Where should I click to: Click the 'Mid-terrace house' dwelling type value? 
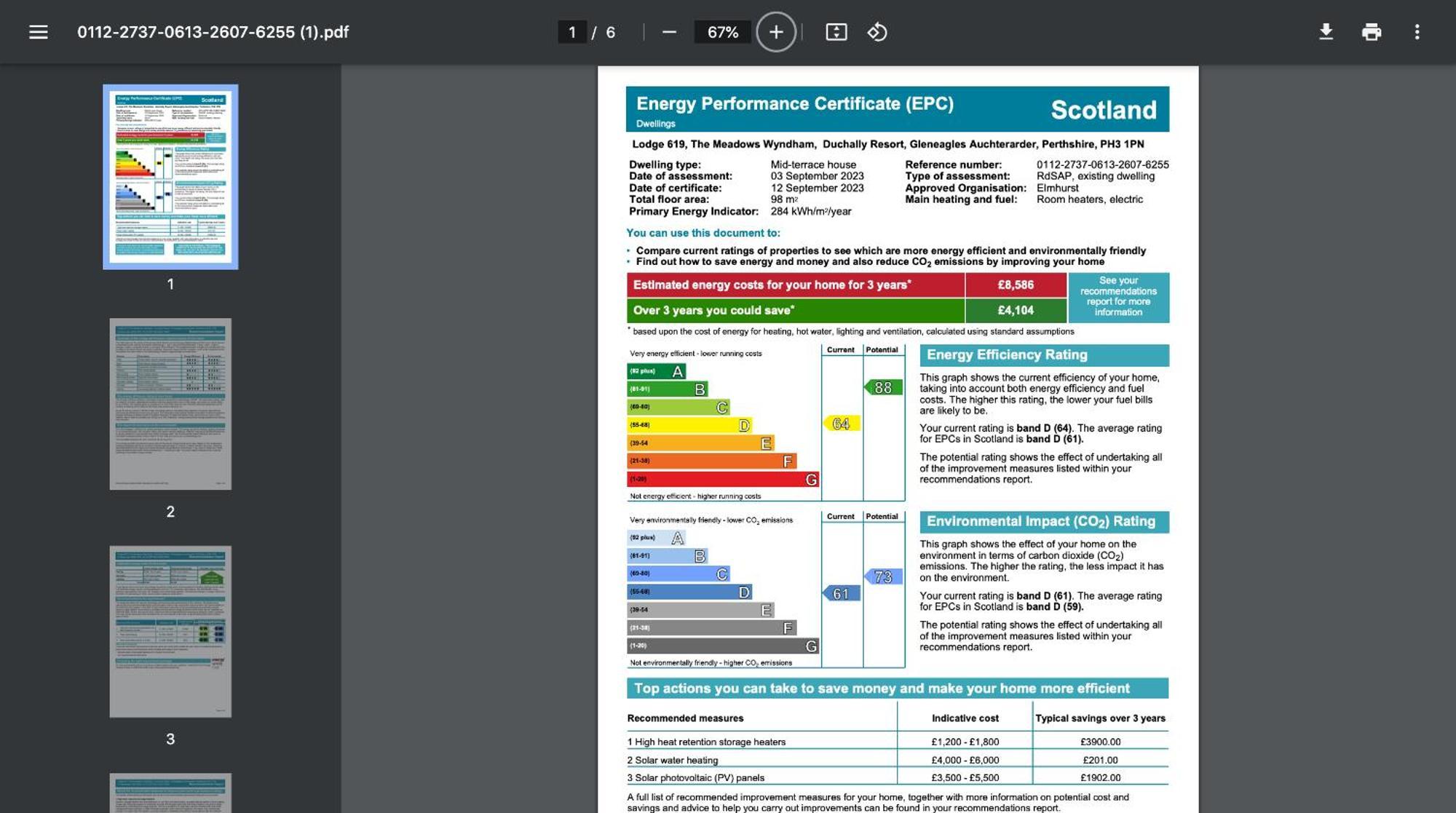point(813,164)
